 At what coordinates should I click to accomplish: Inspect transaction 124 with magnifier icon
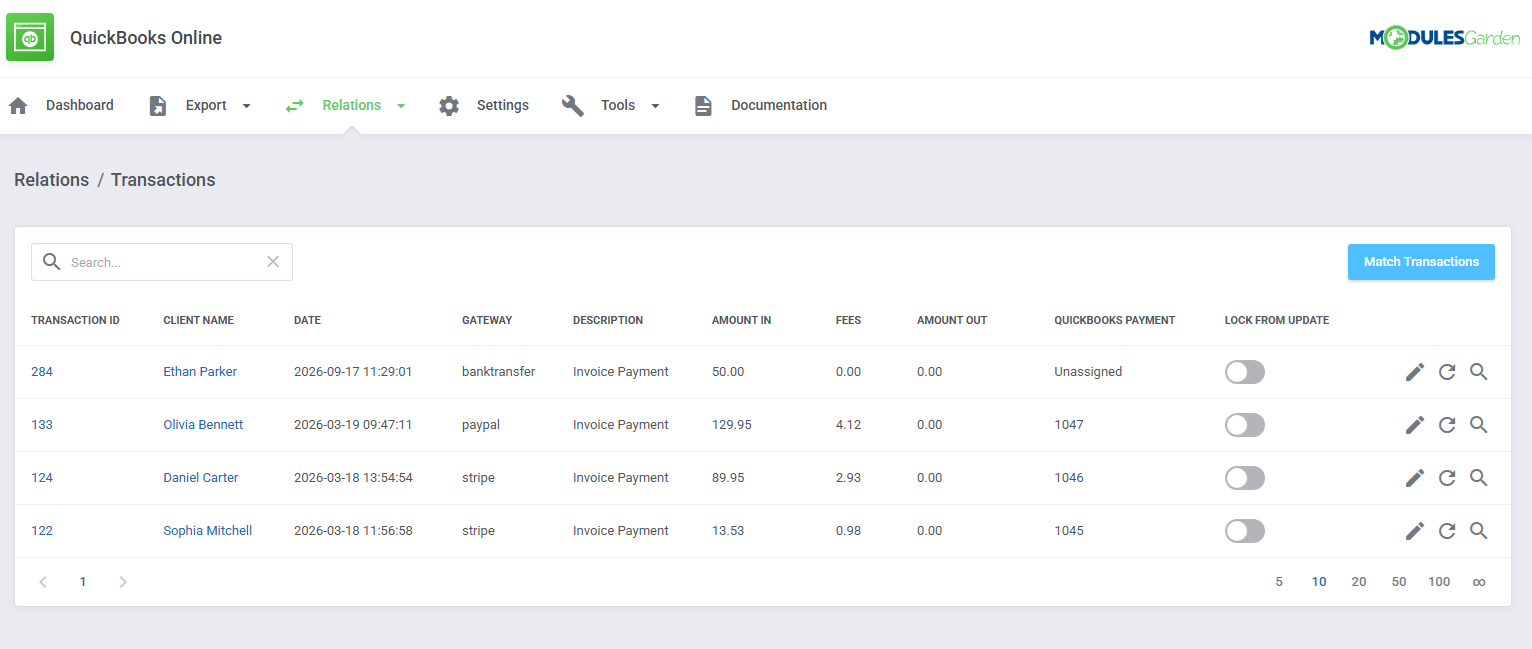click(1479, 478)
